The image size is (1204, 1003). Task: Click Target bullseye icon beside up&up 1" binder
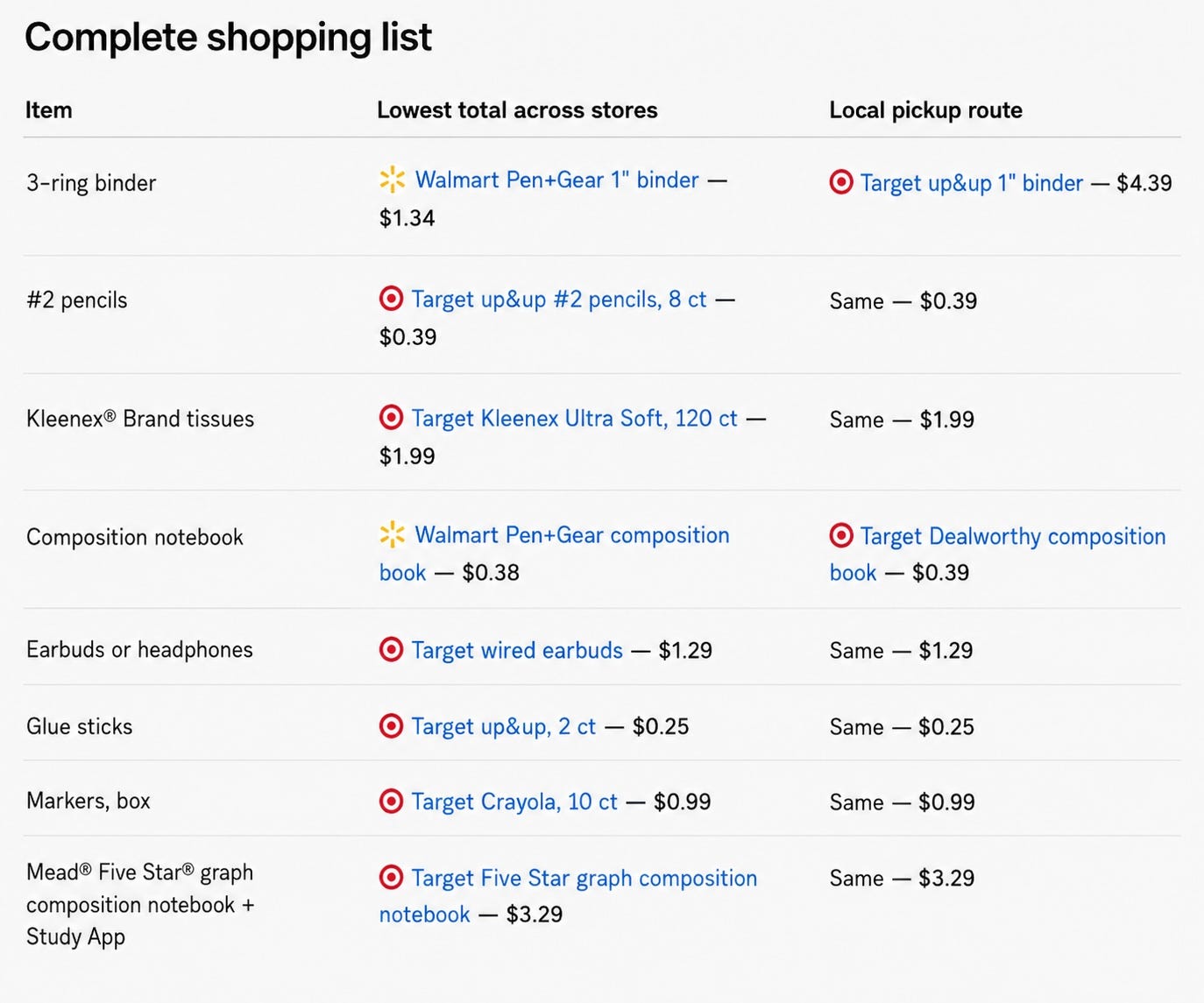[x=841, y=182]
